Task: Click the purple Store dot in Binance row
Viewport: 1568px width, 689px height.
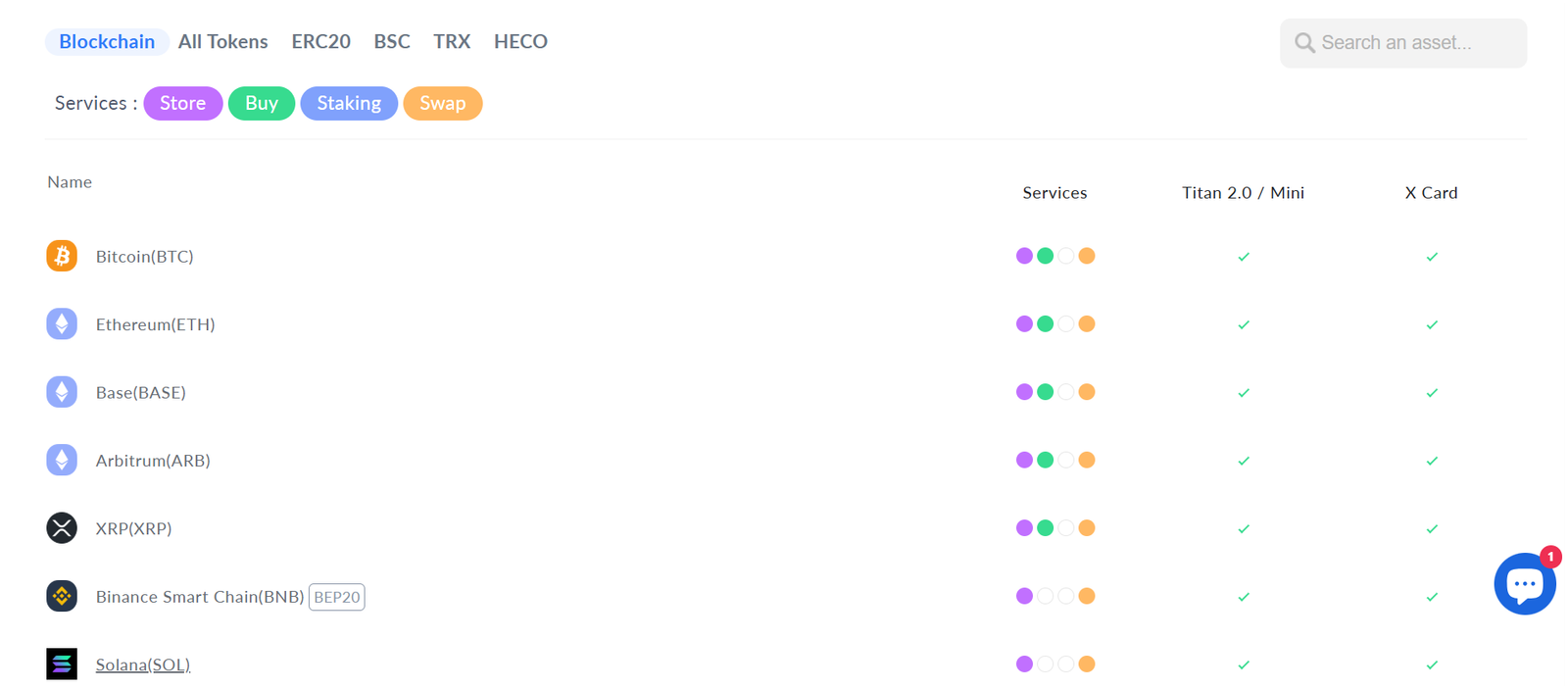Action: tap(1024, 596)
